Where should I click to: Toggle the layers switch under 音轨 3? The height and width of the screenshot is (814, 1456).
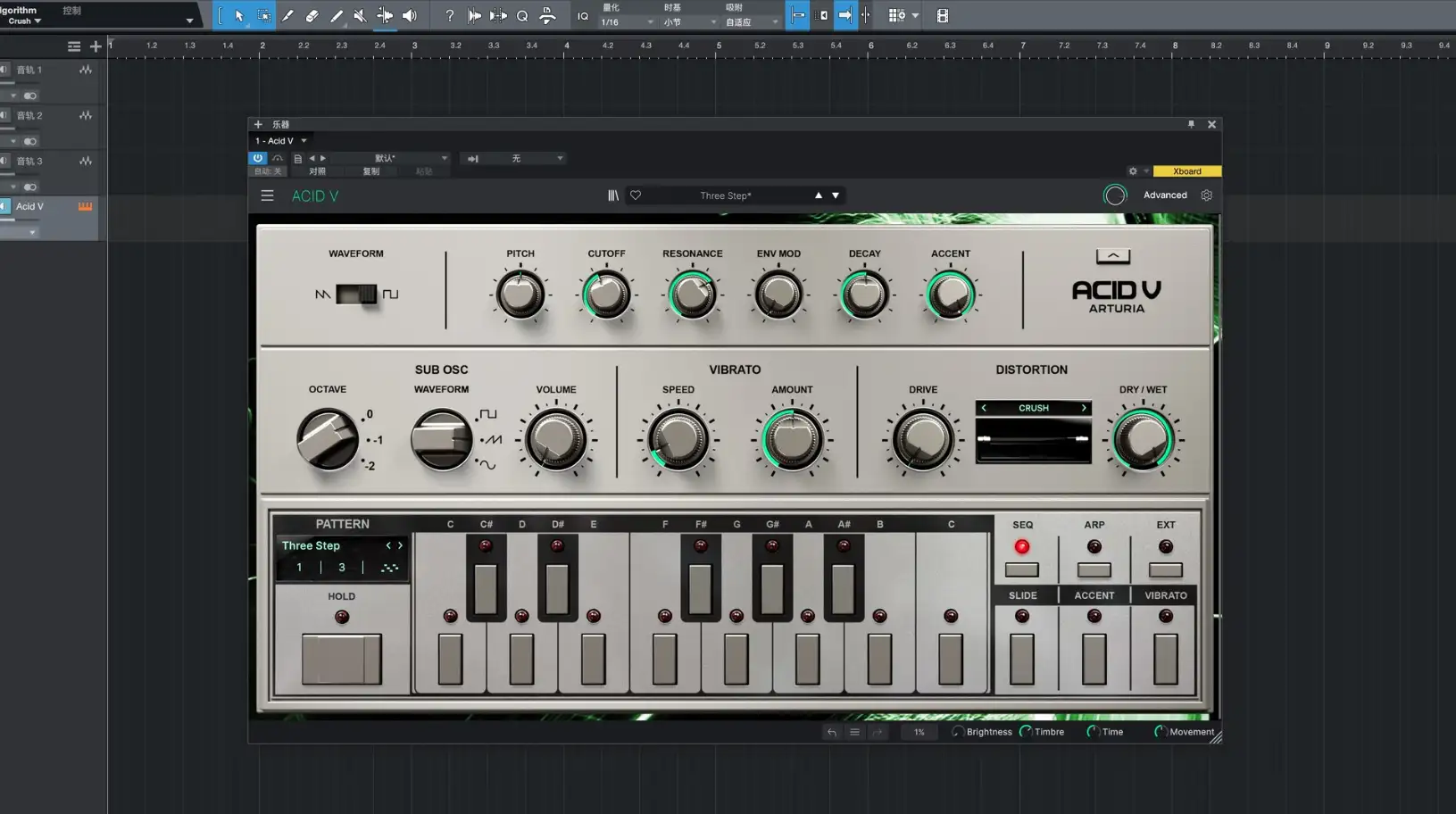click(29, 187)
